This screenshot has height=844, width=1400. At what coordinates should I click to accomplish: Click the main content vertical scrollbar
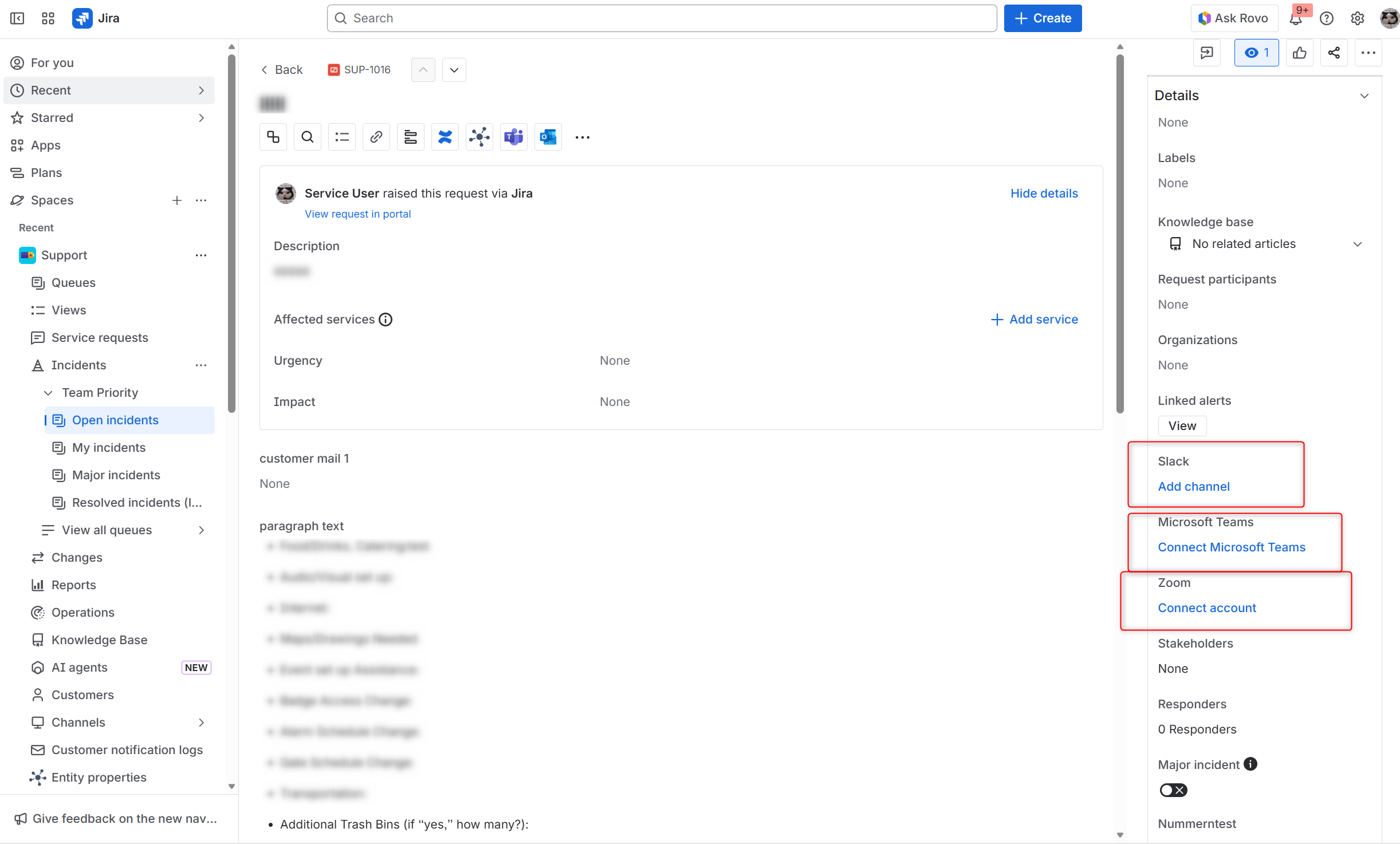point(1120,229)
